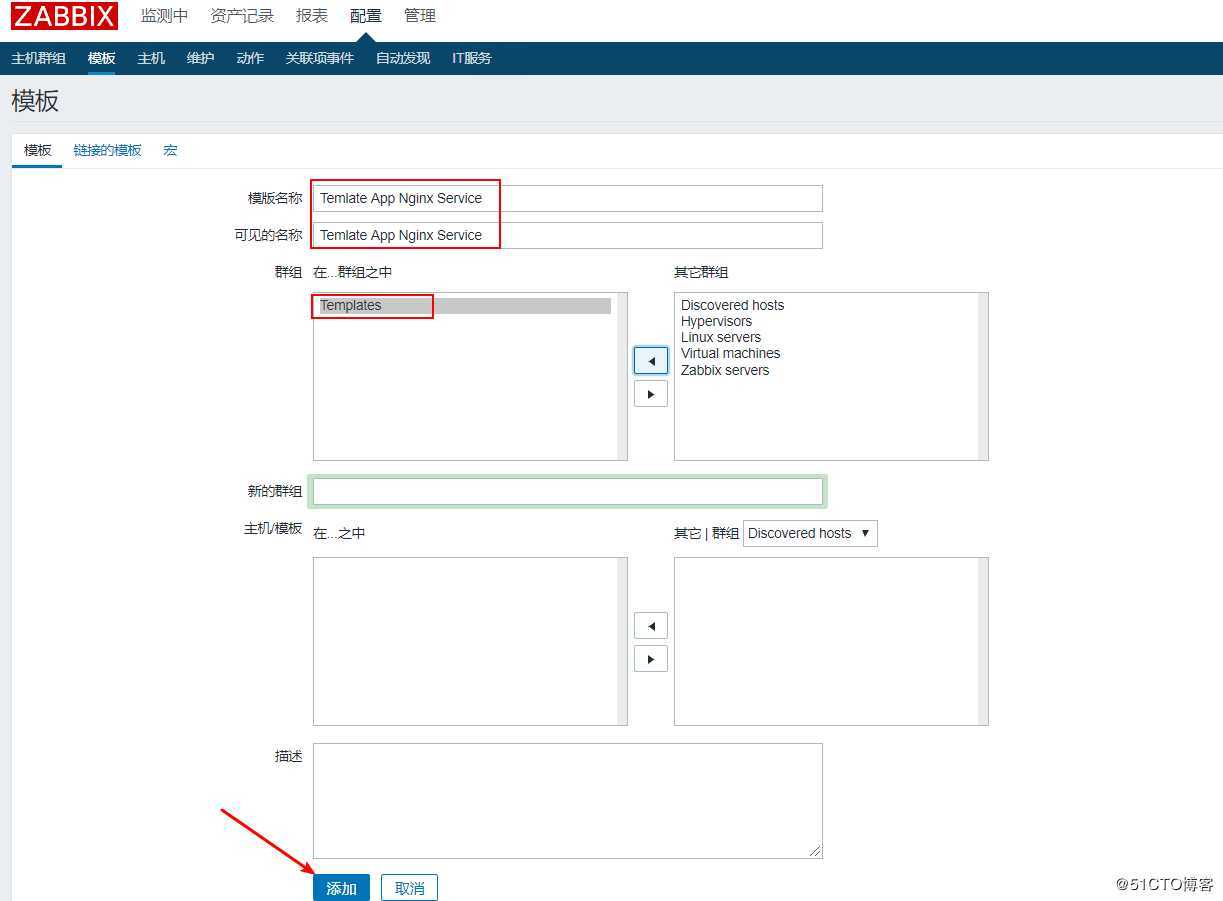Open the 配置 menu
The height and width of the screenshot is (901, 1223).
(x=365, y=15)
